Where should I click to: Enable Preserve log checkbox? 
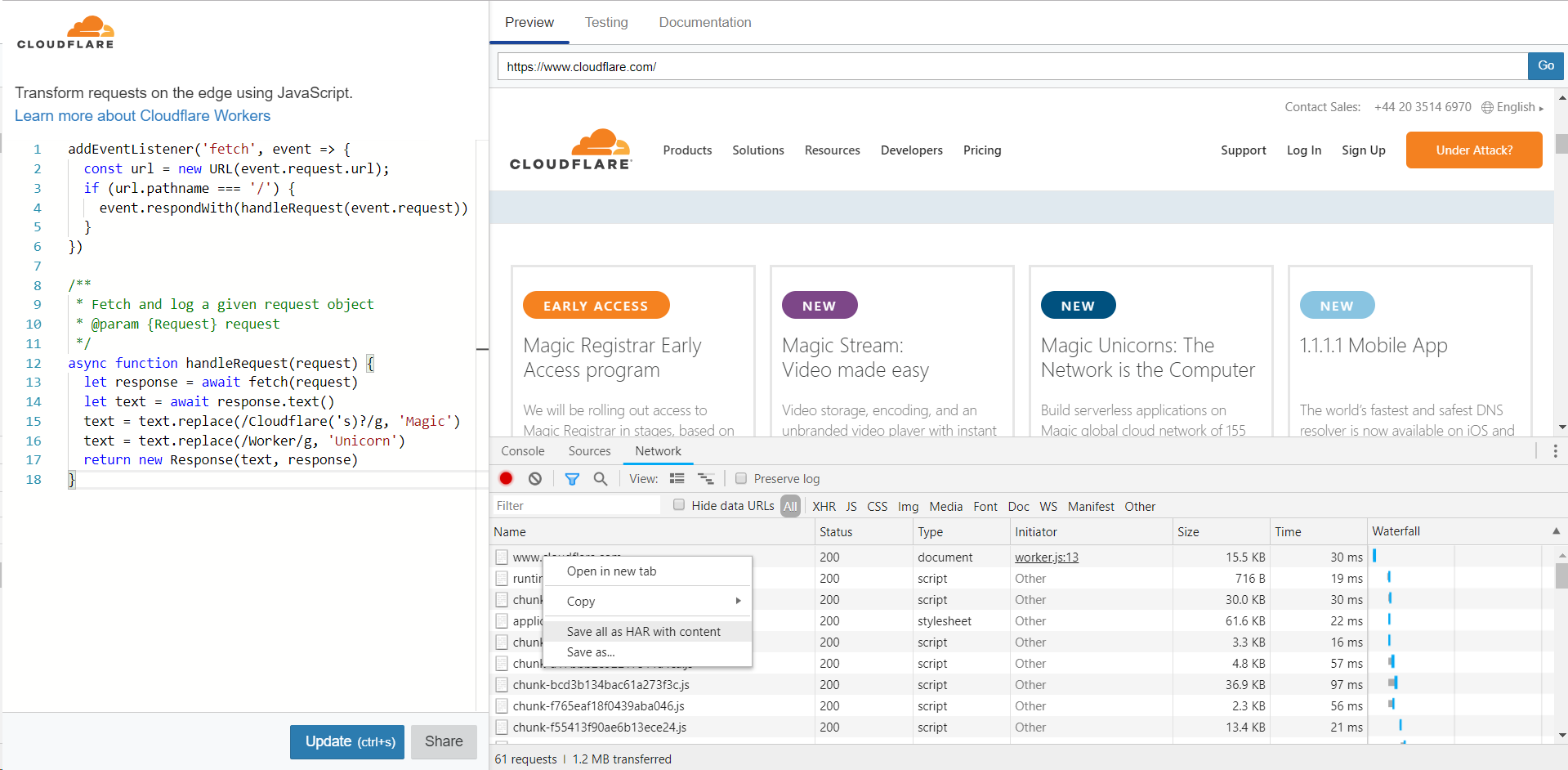(x=741, y=478)
